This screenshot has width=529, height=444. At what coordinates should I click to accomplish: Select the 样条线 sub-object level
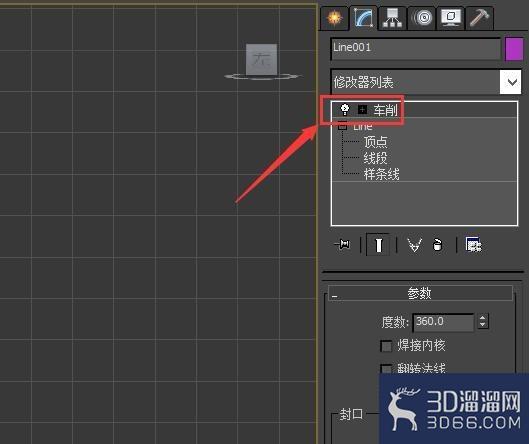381,174
